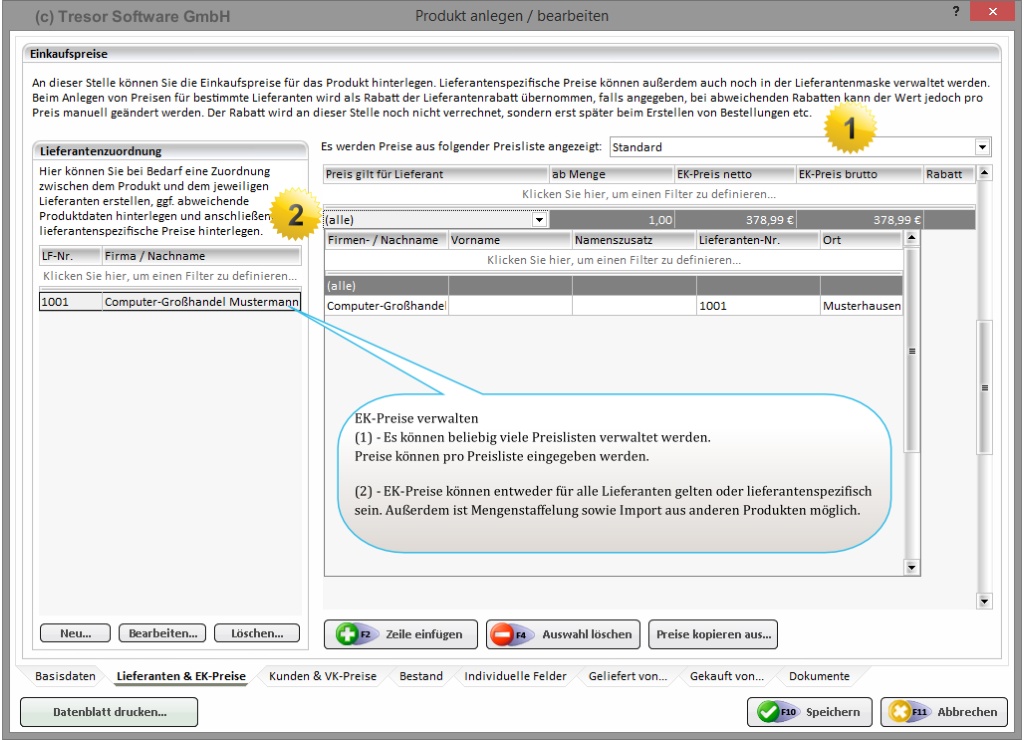The width and height of the screenshot is (1024, 740).
Task: Click Datenblatt drucken... button
Action: pyautogui.click(x=110, y=712)
